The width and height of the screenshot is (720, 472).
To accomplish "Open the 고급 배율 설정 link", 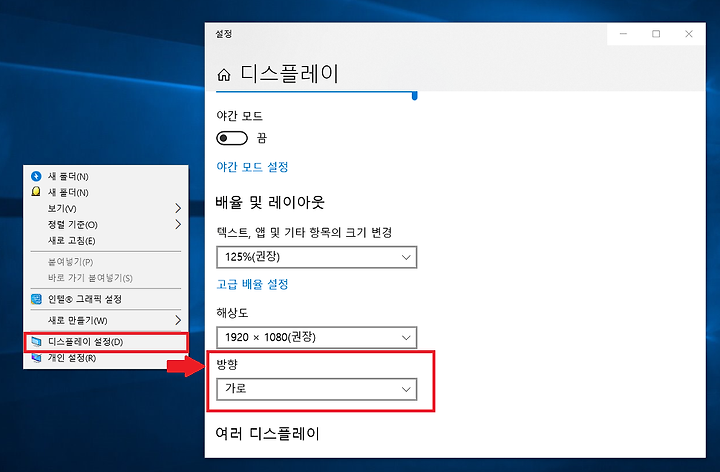I will pos(252,284).
